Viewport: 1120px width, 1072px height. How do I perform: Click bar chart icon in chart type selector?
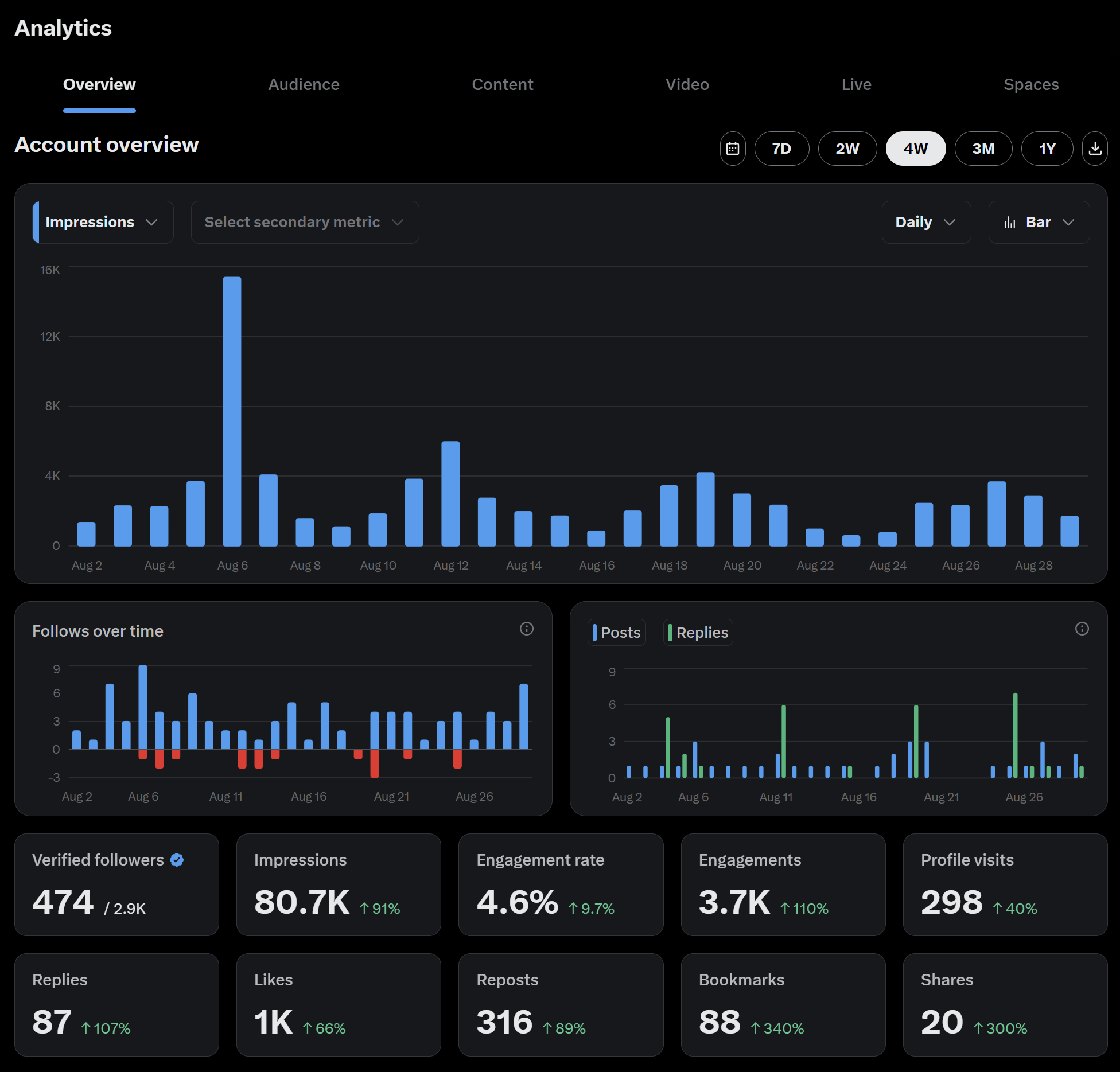1010,222
